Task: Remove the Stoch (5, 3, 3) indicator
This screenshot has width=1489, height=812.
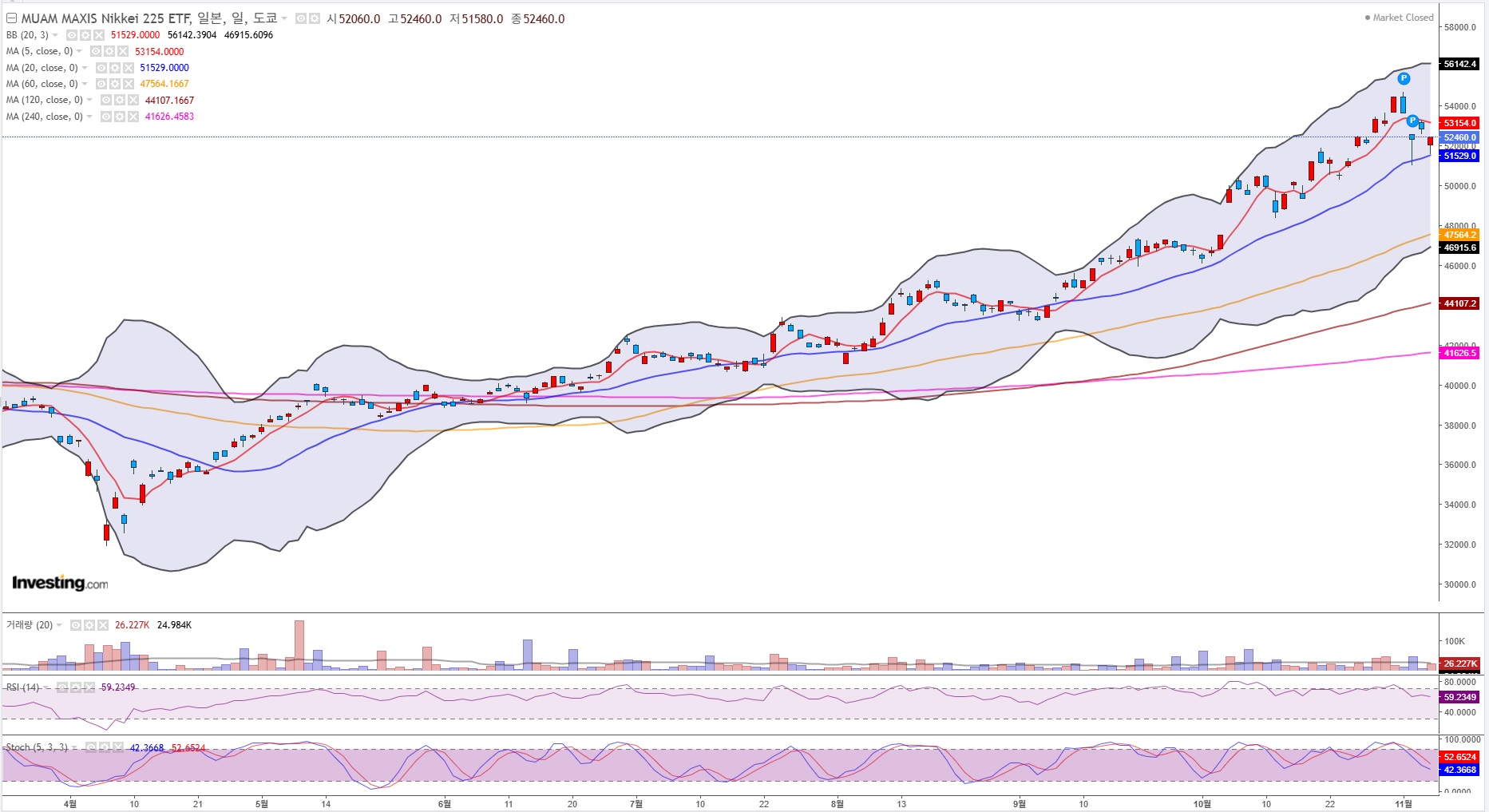Action: 118,748
